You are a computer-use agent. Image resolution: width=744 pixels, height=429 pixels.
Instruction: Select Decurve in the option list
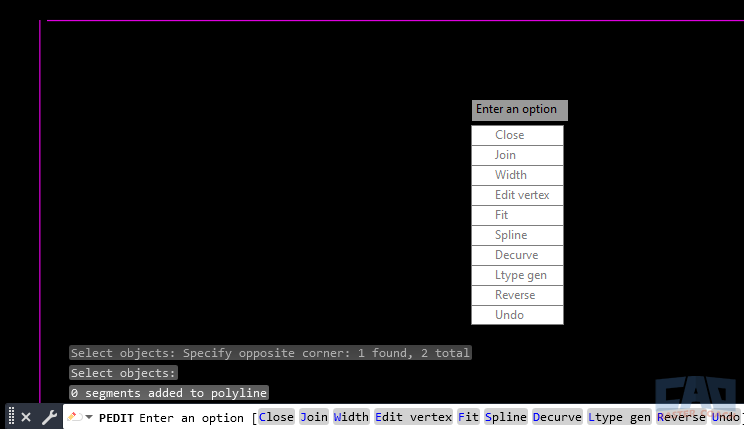click(x=517, y=255)
